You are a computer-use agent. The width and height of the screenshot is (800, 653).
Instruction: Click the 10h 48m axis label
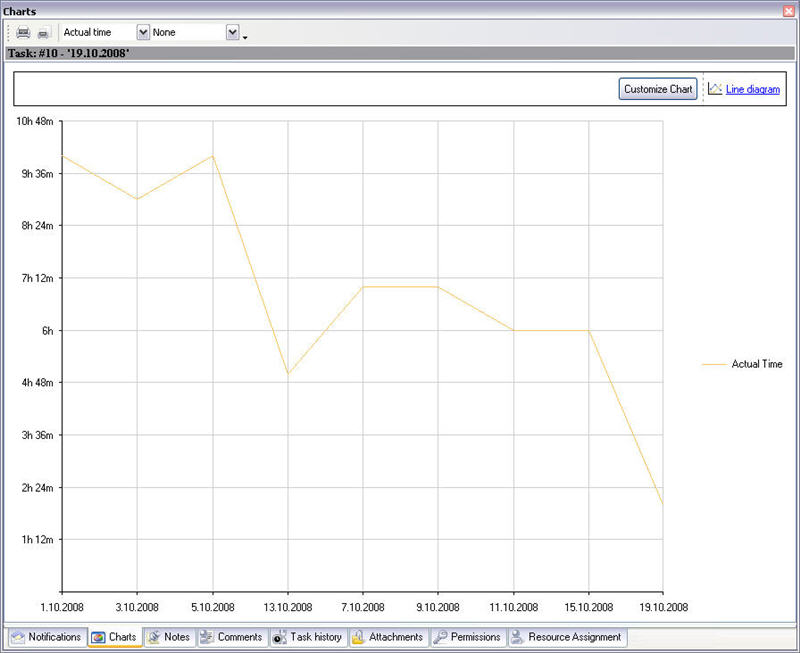(x=35, y=121)
